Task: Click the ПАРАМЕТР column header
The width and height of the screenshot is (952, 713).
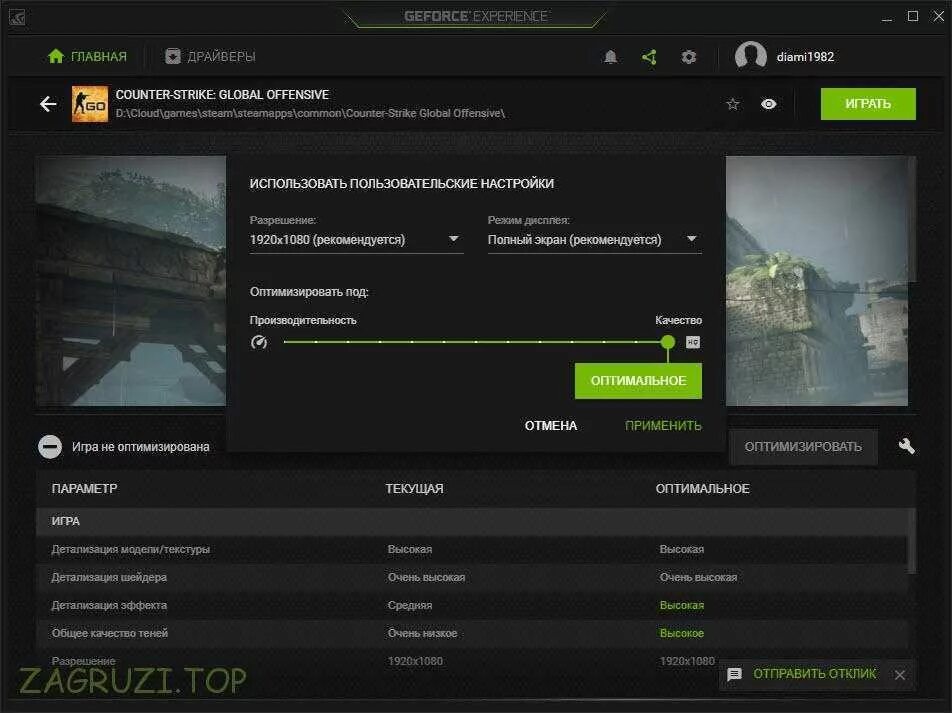Action: [84, 489]
